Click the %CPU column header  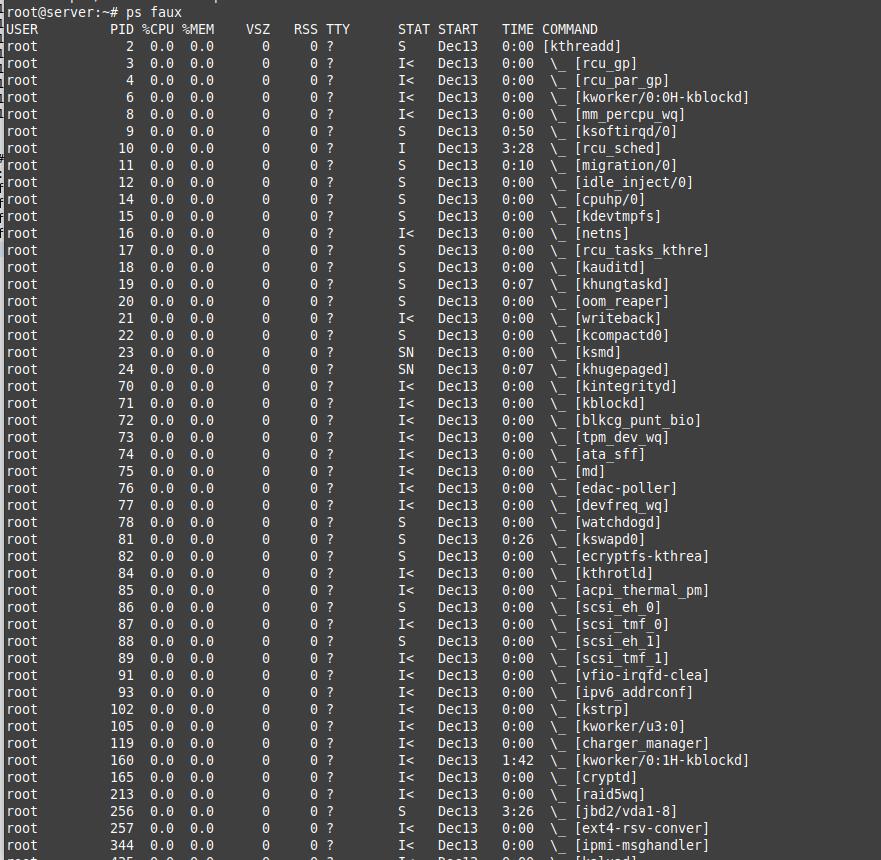158,29
